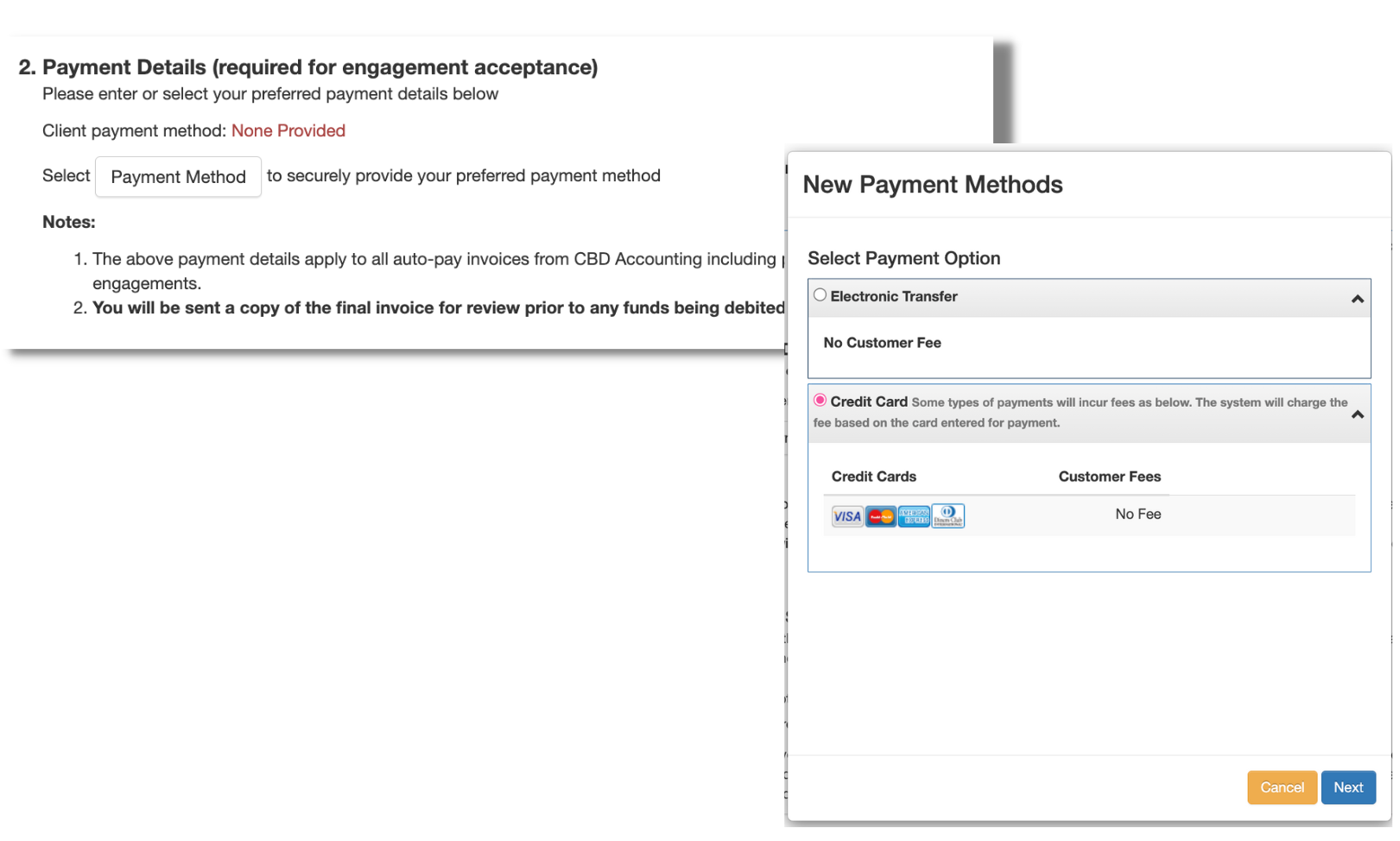Click the No Customer Fee text
The width and height of the screenshot is (1400, 841).
pyautogui.click(x=882, y=343)
